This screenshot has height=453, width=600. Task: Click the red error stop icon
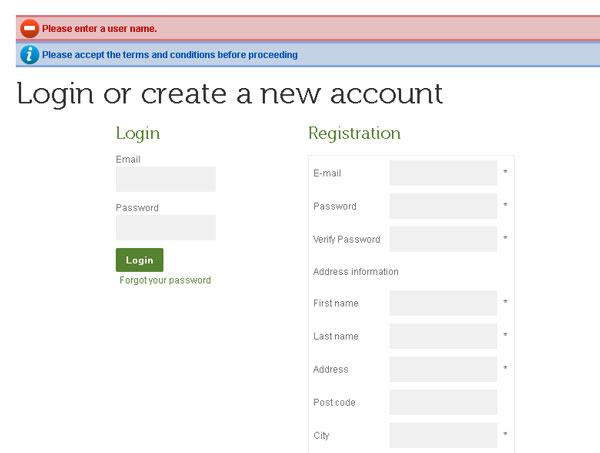point(29,29)
